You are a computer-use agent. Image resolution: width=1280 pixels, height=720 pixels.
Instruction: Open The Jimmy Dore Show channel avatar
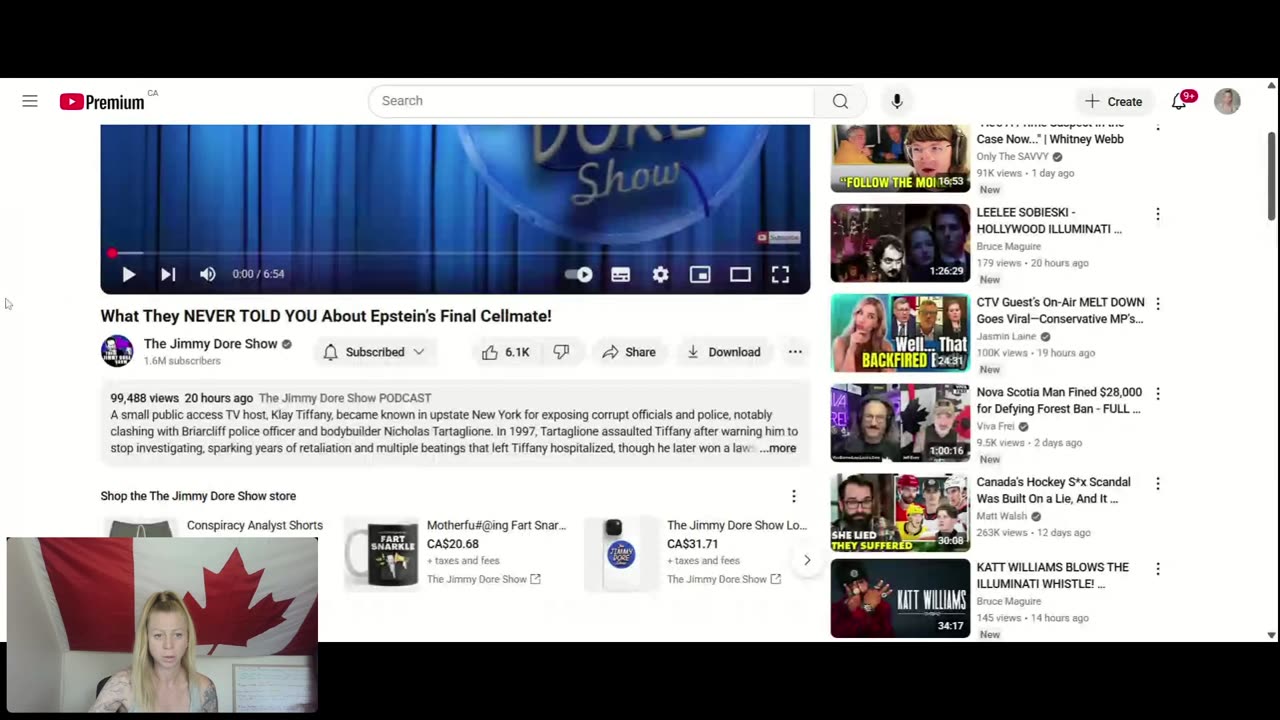(x=117, y=351)
